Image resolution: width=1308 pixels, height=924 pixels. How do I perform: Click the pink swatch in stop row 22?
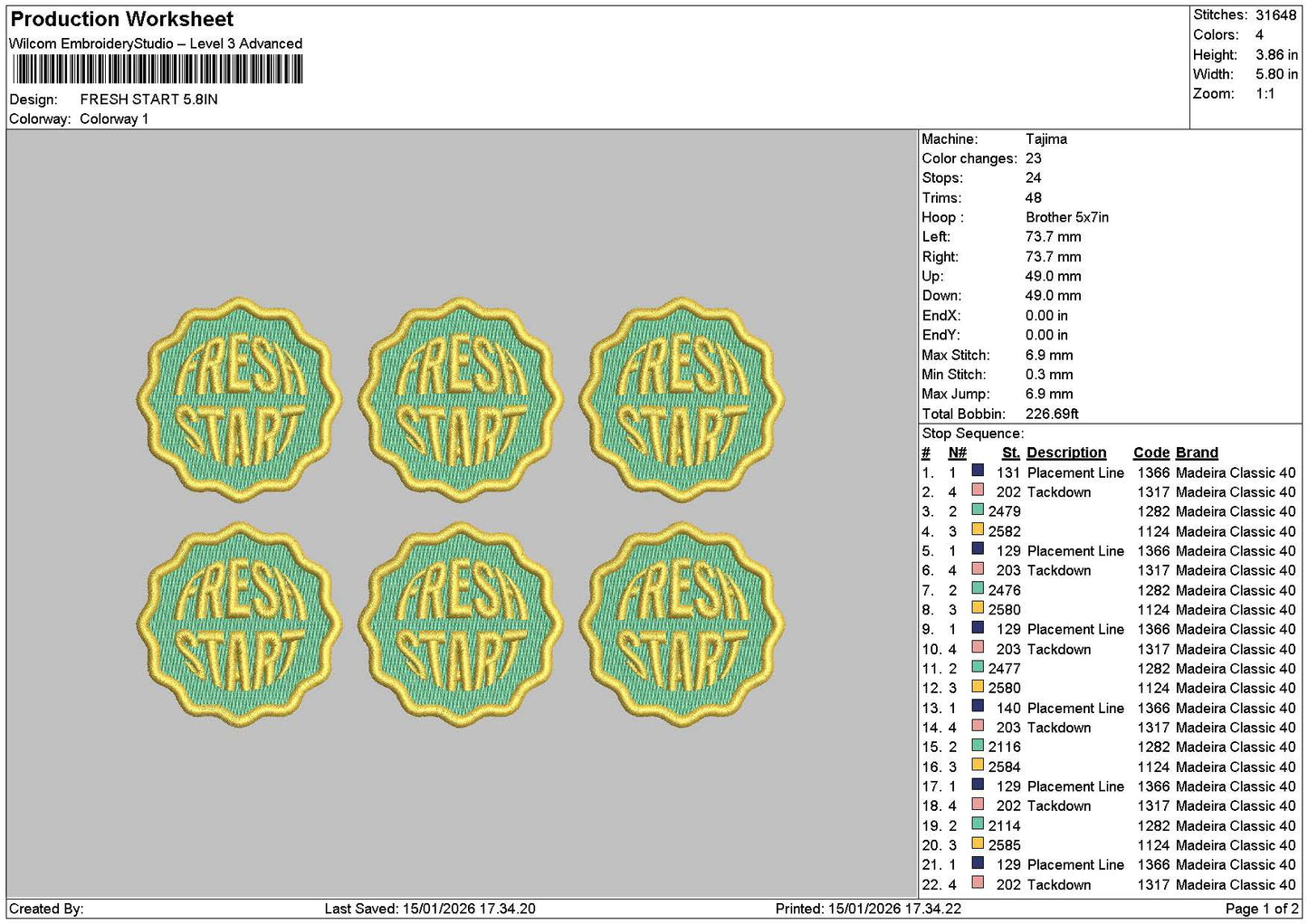click(x=978, y=883)
